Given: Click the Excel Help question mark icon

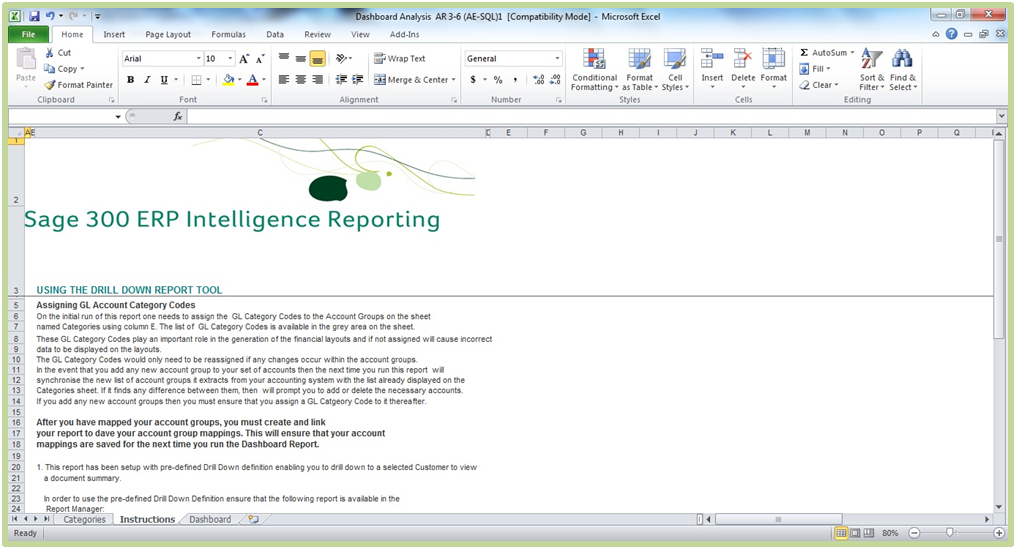Looking at the screenshot, I should pyautogui.click(x=951, y=34).
